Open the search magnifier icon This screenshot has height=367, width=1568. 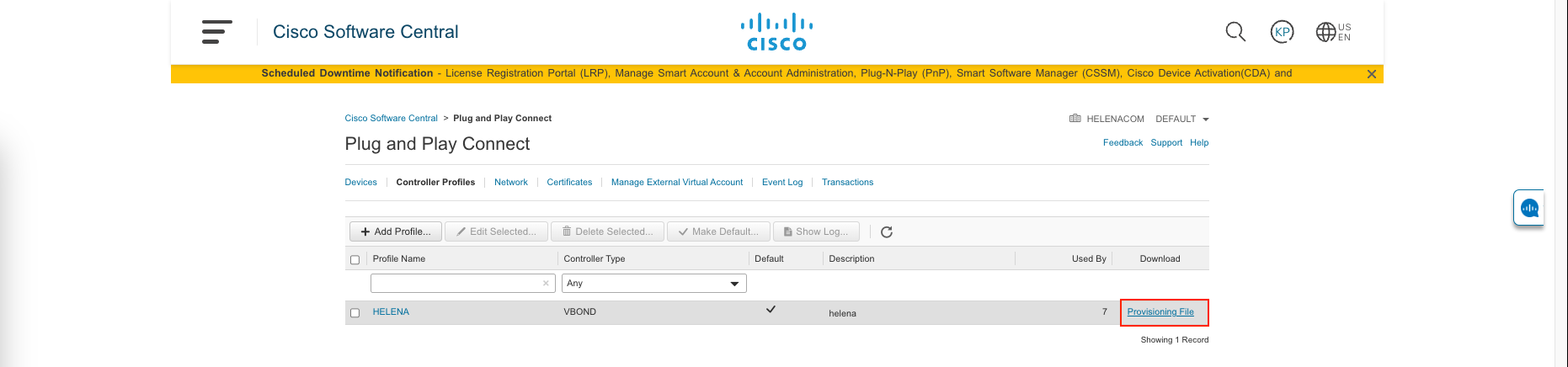pos(1235,32)
